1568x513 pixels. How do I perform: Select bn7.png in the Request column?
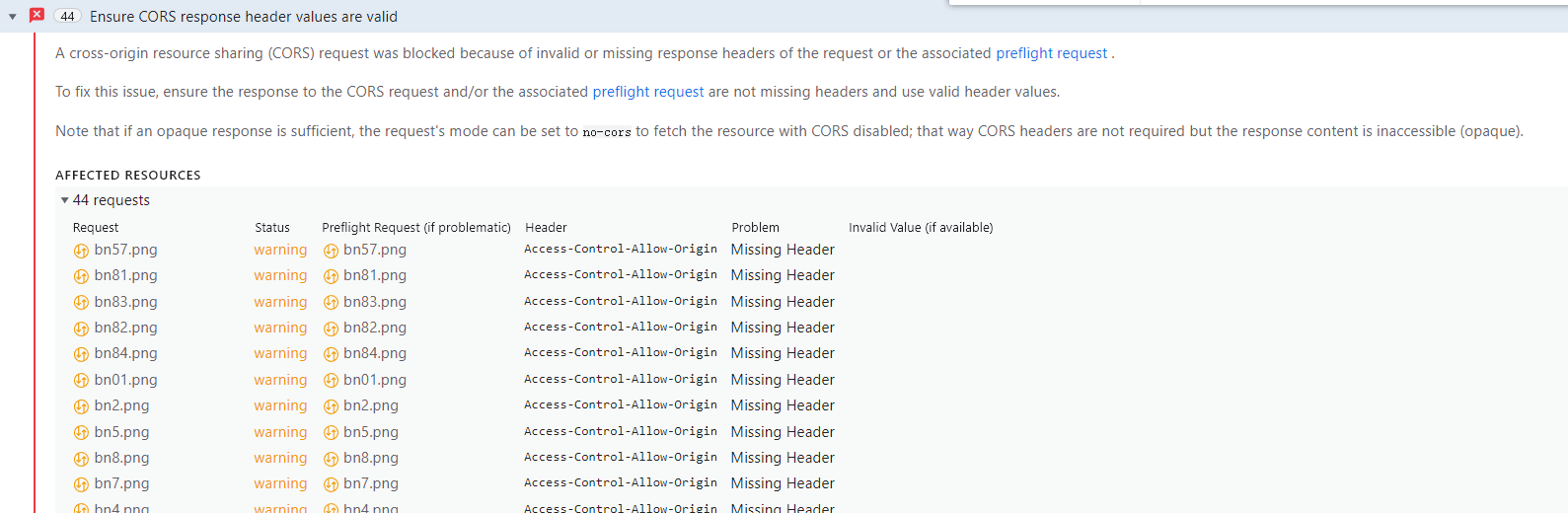click(121, 483)
